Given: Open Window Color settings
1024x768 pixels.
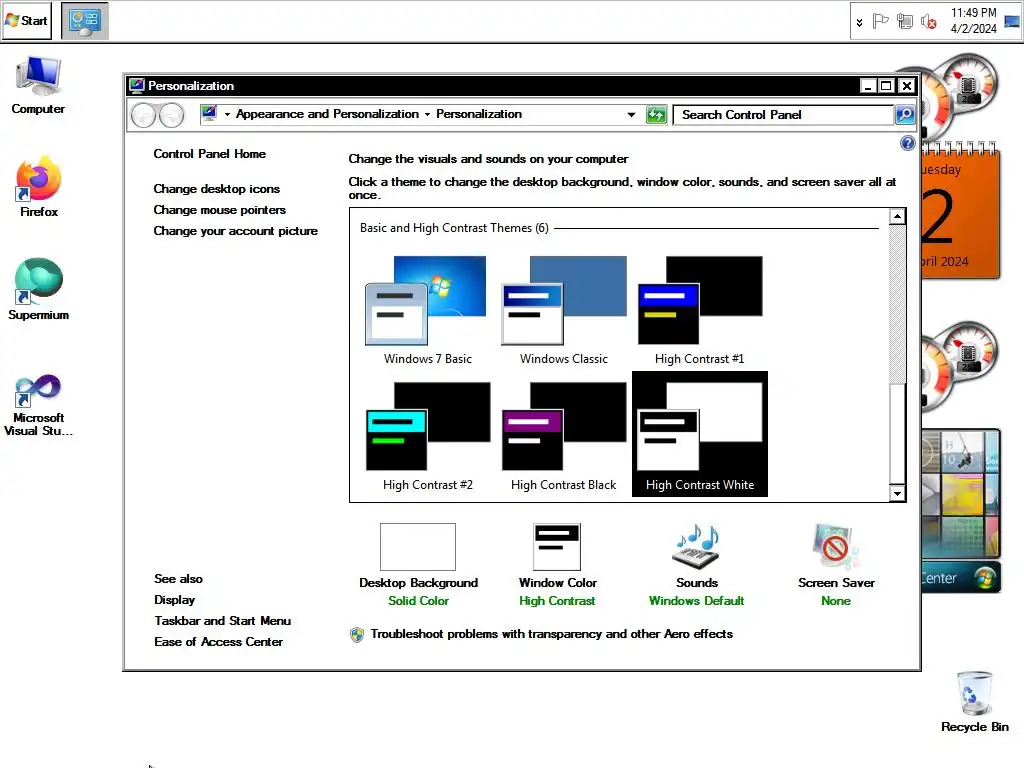Looking at the screenshot, I should 557,566.
